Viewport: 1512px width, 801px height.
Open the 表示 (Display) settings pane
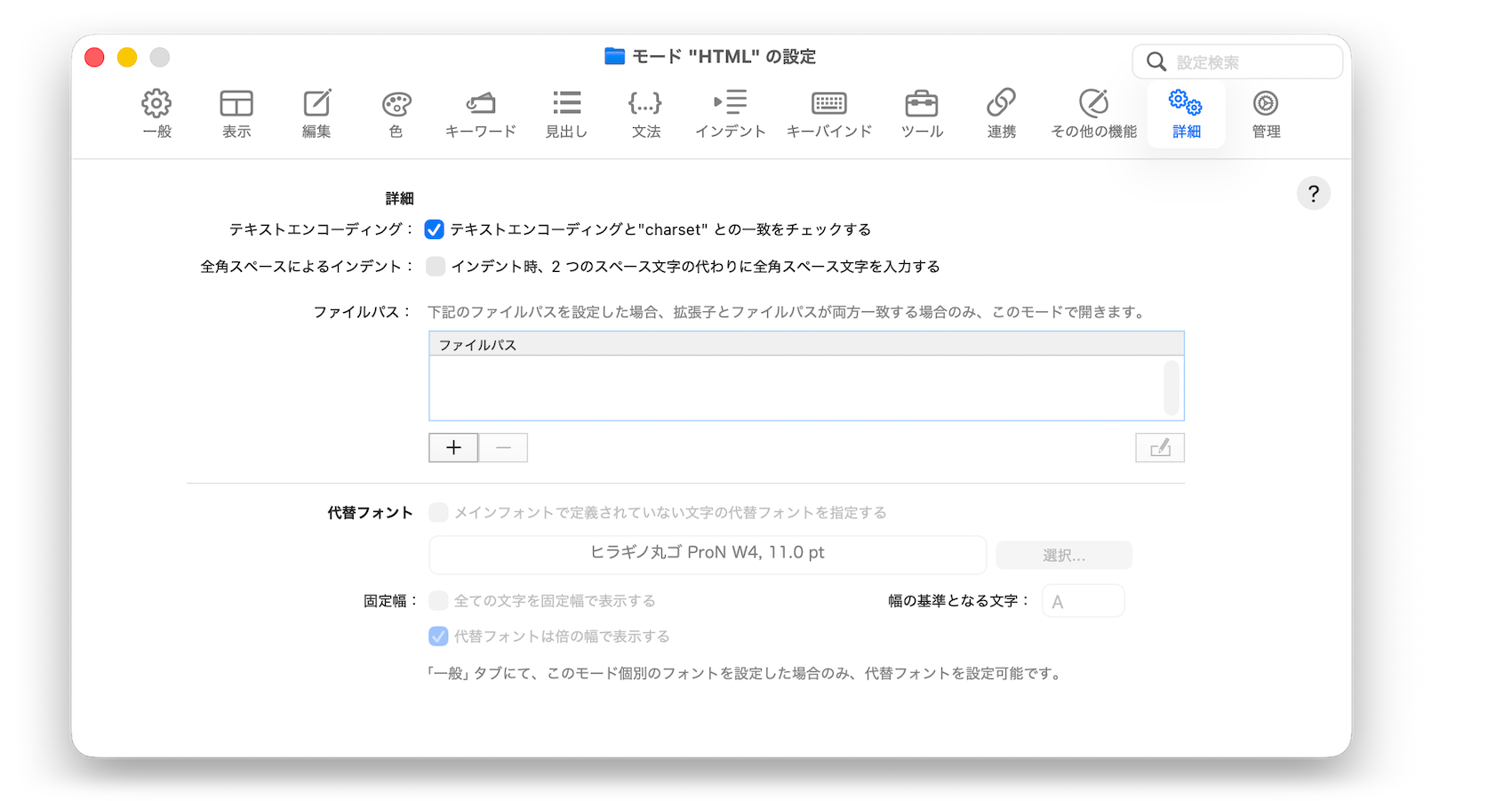click(236, 114)
